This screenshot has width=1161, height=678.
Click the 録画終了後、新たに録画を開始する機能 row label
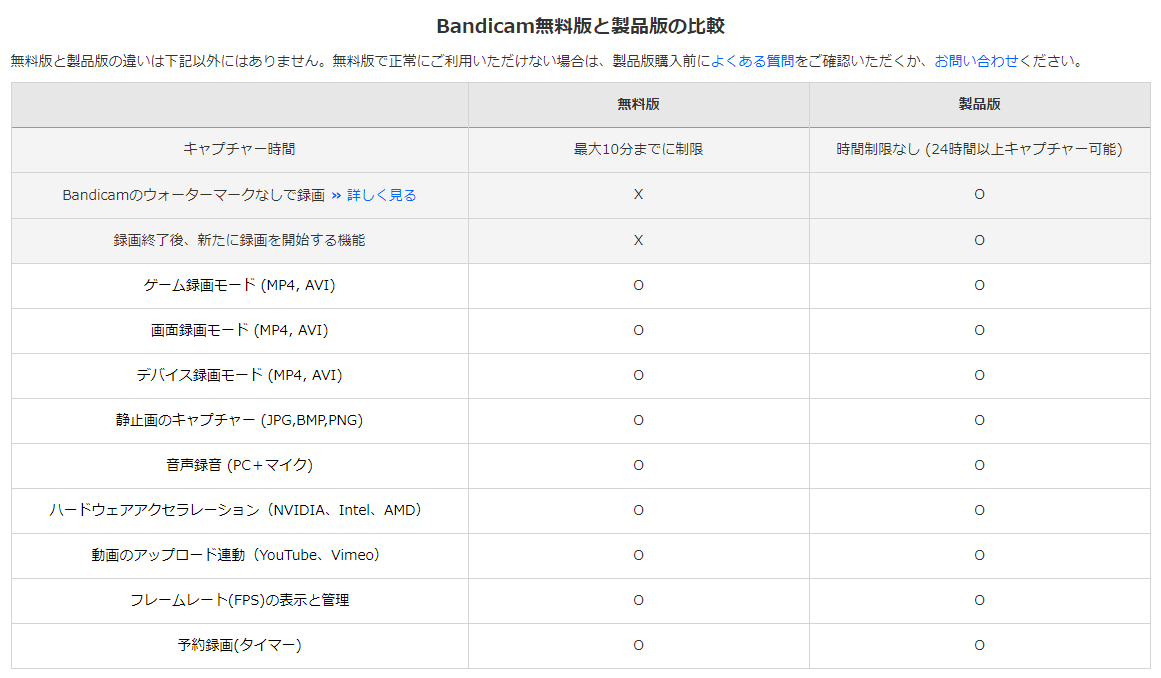tap(239, 241)
